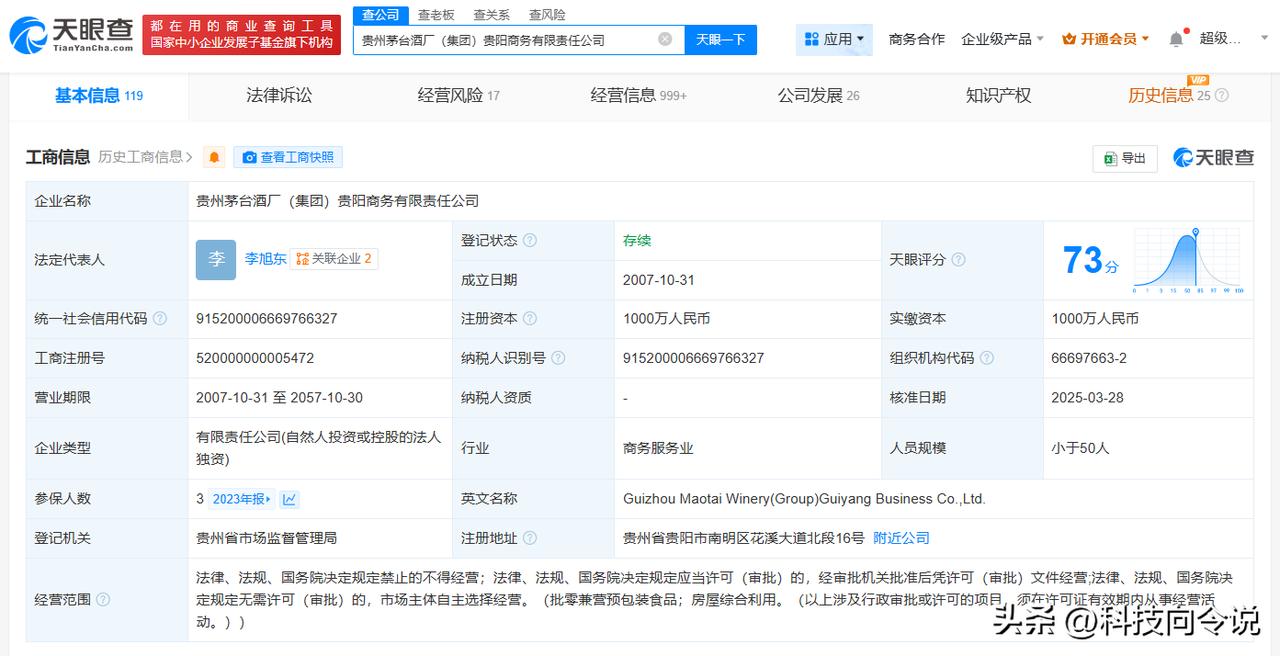Click approval date 2025-03-28
Image resolution: width=1280 pixels, height=656 pixels.
1087,397
